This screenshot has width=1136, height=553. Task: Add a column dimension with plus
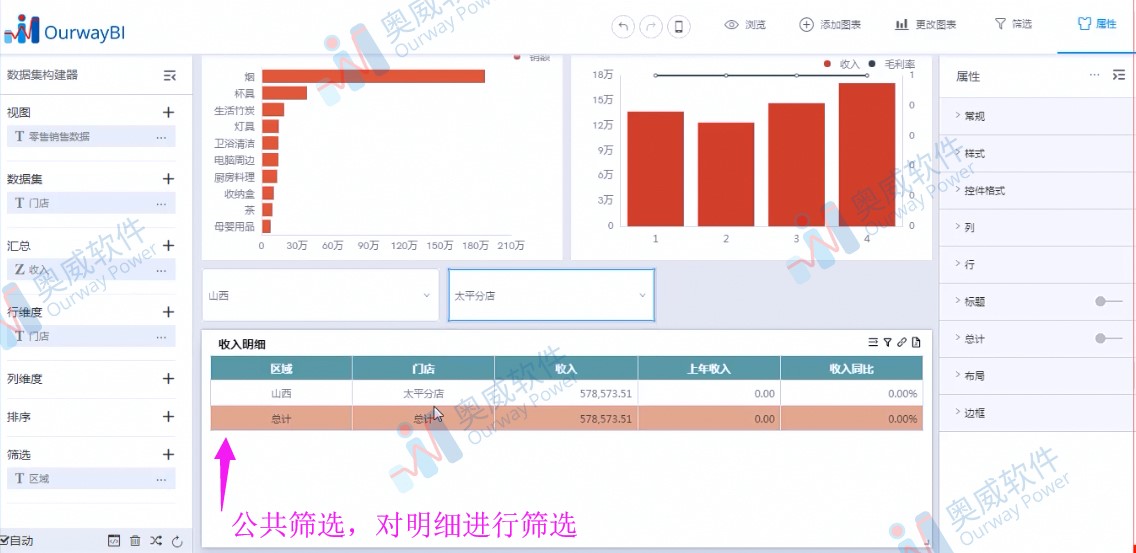168,378
